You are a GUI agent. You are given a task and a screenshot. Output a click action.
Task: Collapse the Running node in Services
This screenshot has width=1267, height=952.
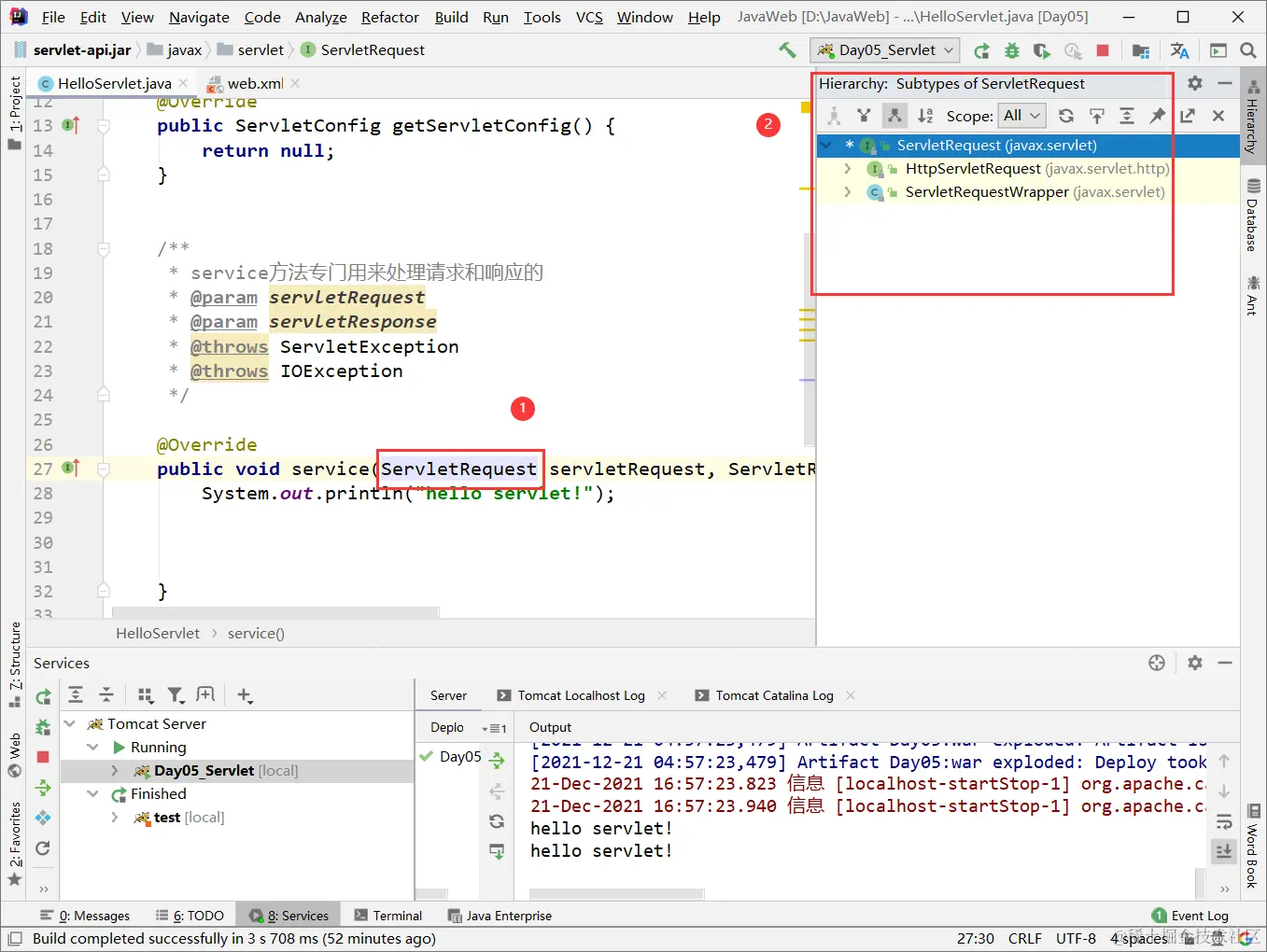tap(92, 747)
